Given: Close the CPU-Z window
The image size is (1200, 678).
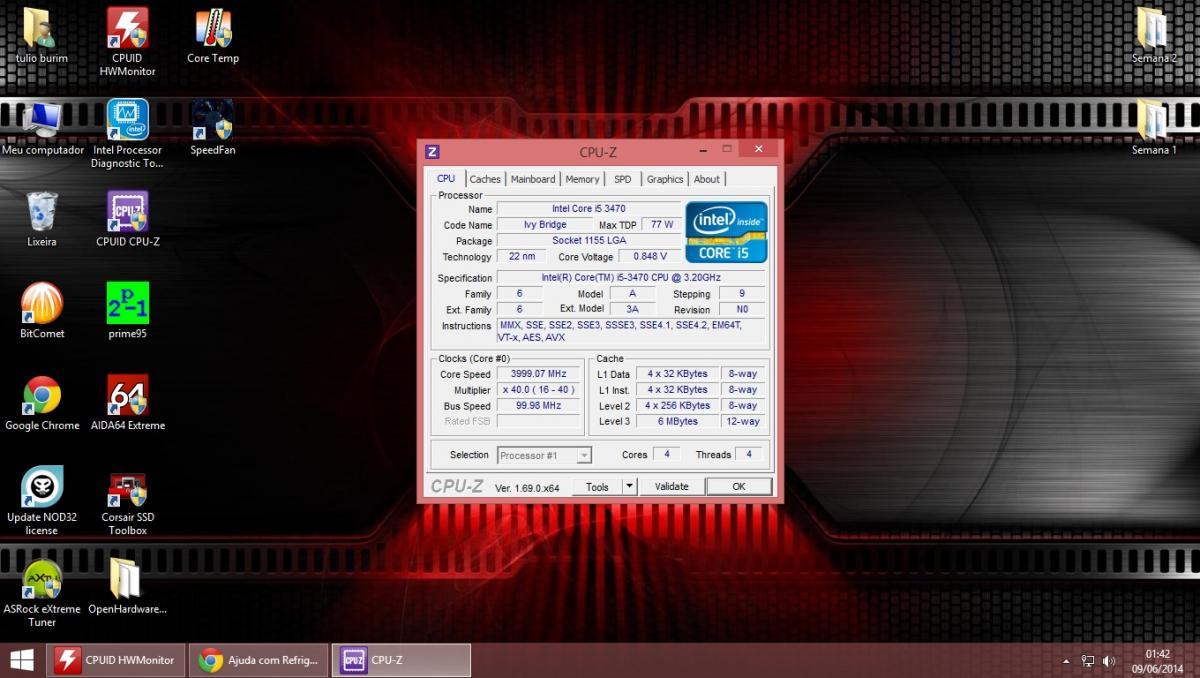Looking at the screenshot, I should click(x=757, y=150).
